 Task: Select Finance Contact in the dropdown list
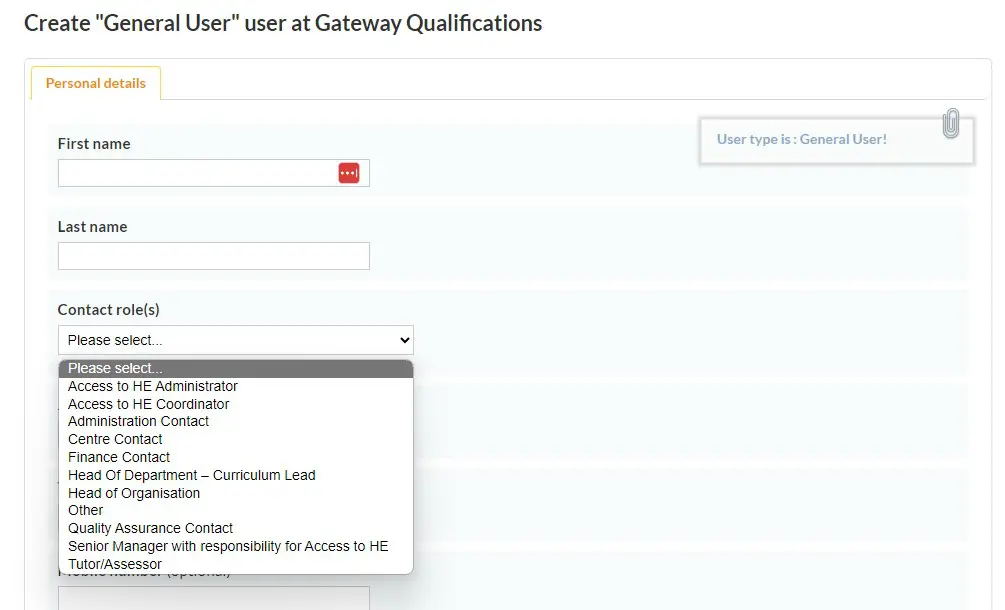[x=119, y=457]
